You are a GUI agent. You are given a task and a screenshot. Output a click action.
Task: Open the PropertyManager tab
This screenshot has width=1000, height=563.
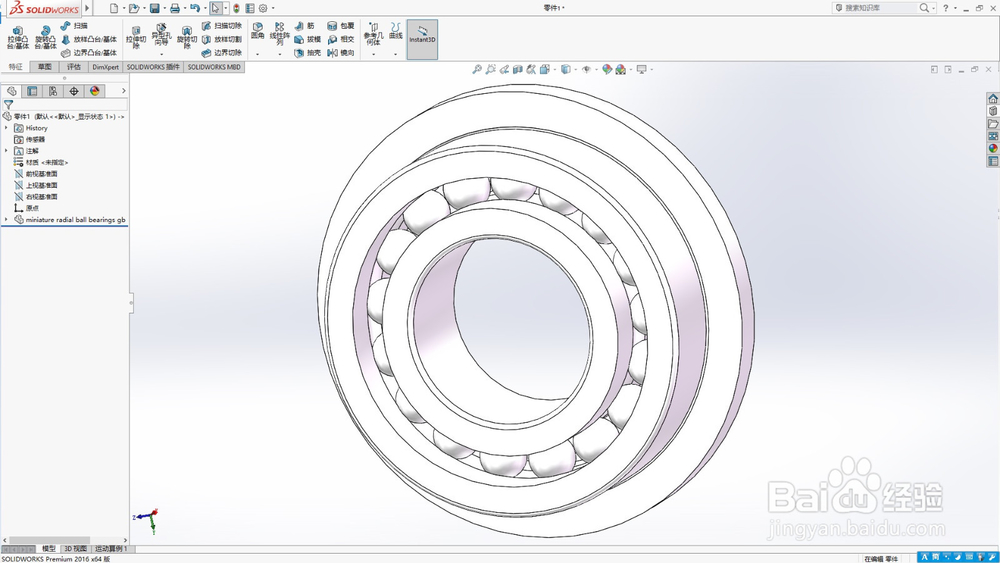click(32, 91)
